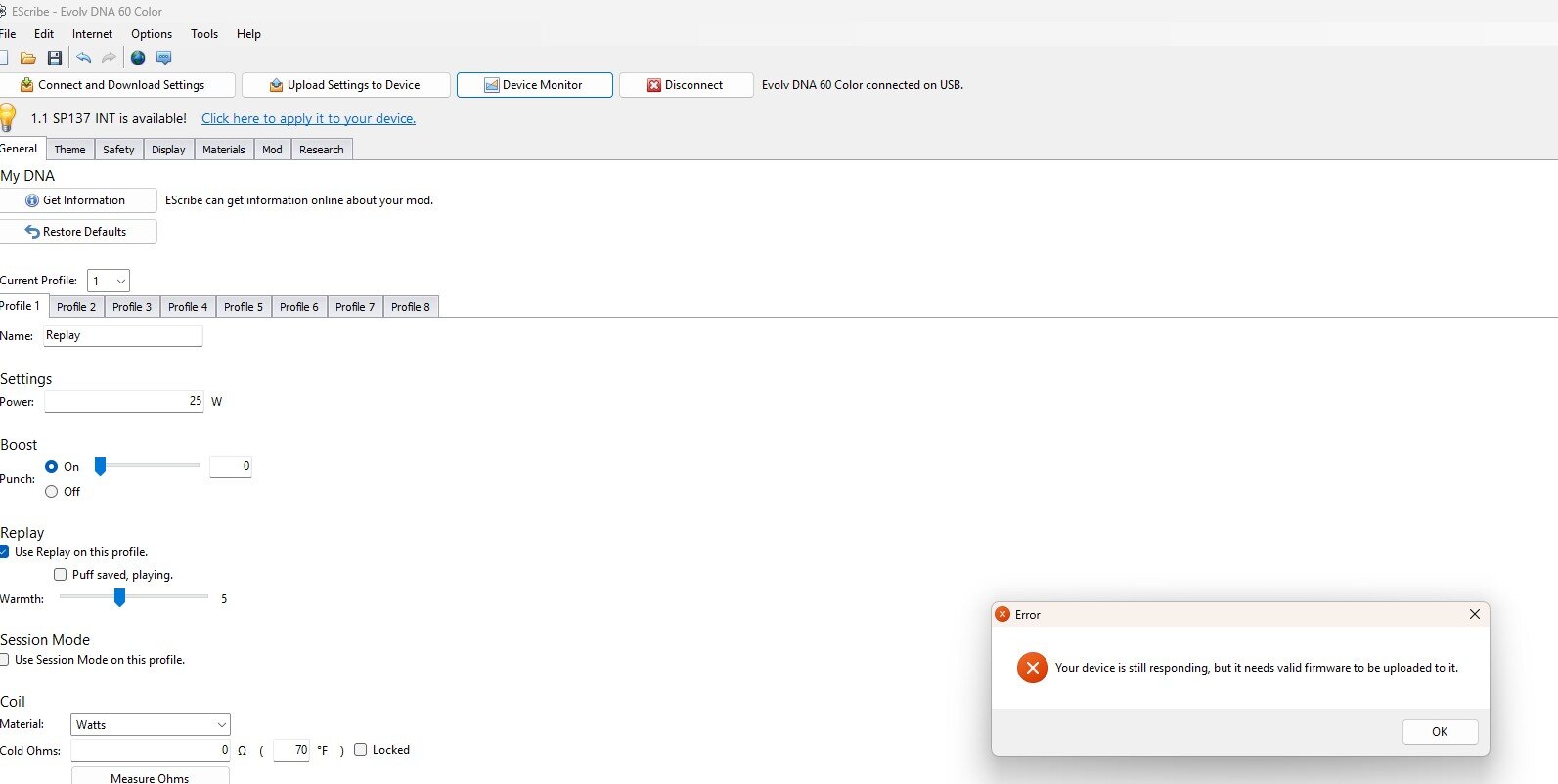Open the Edit menu

[x=44, y=34]
